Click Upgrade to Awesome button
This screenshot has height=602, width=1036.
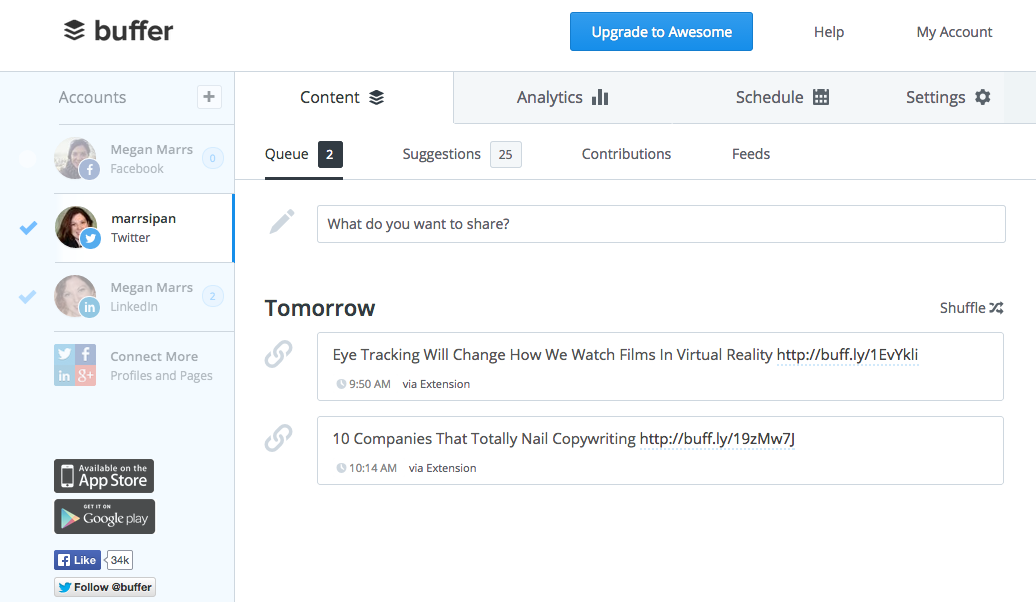(x=661, y=32)
